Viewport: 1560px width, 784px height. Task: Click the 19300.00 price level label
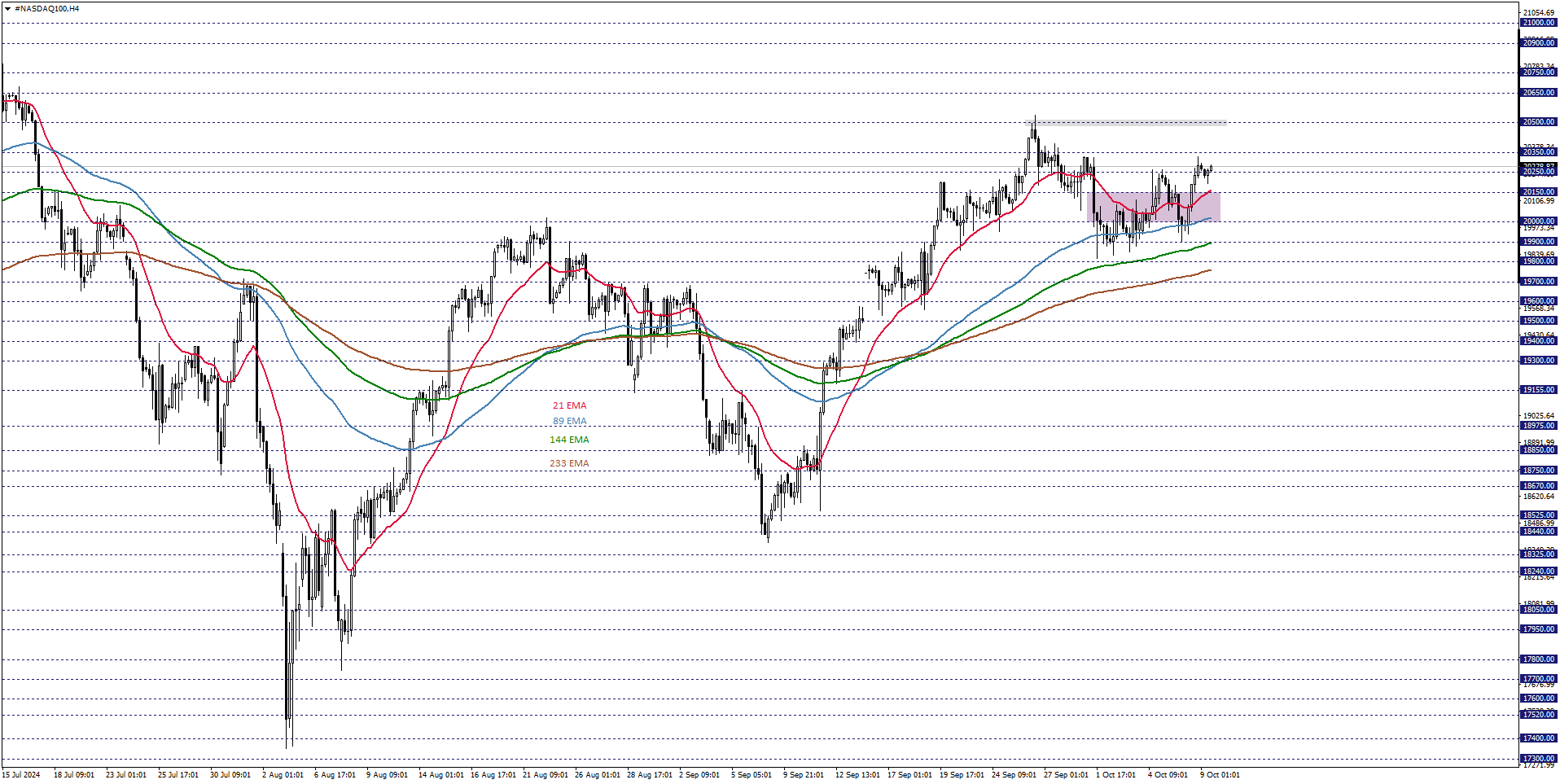click(1539, 361)
